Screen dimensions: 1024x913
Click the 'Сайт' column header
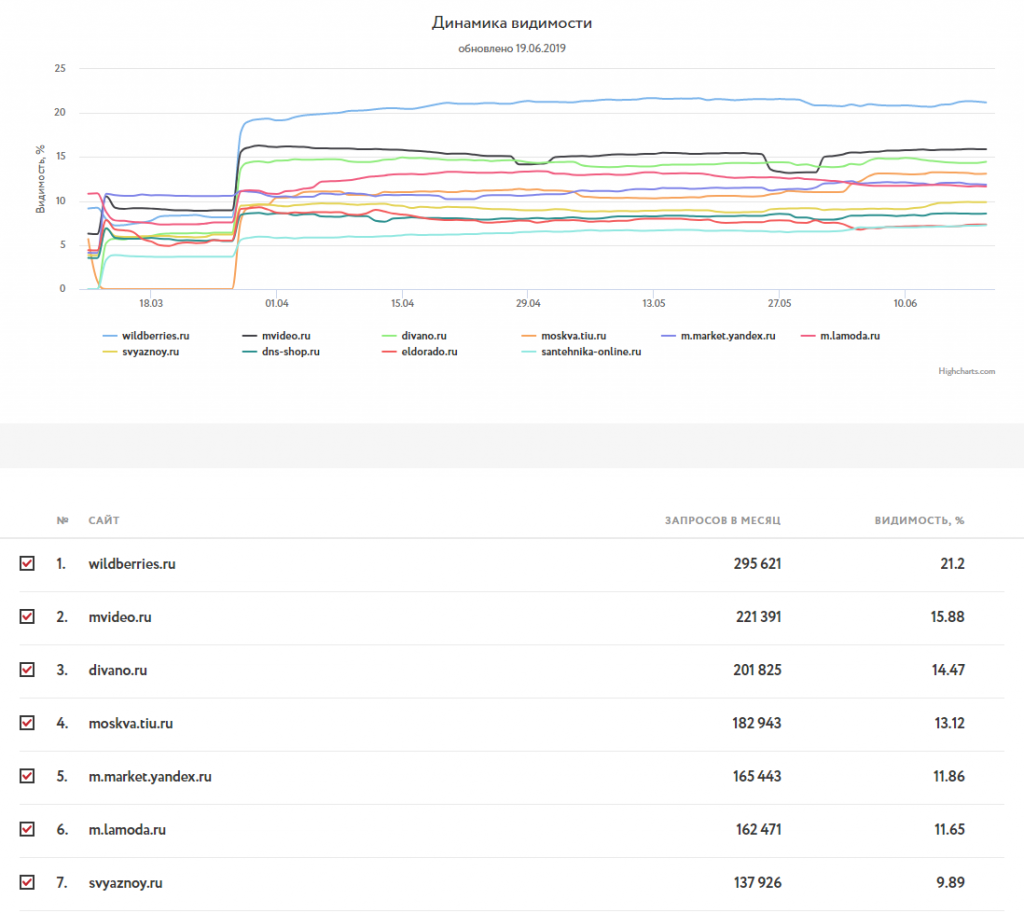(104, 521)
